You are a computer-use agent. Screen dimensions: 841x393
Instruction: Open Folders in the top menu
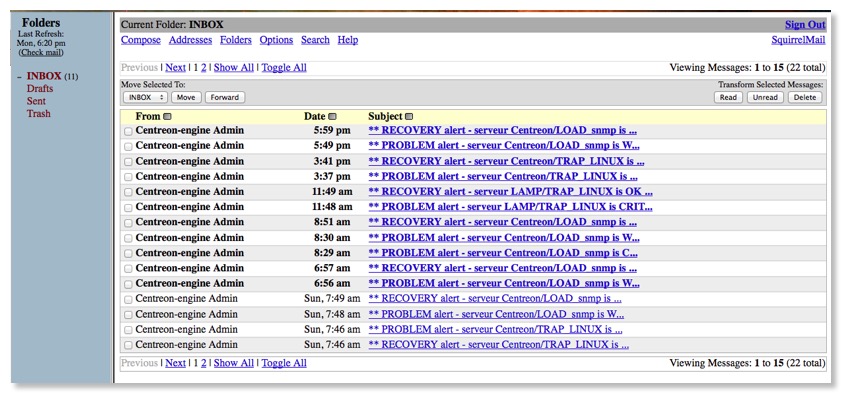236,40
